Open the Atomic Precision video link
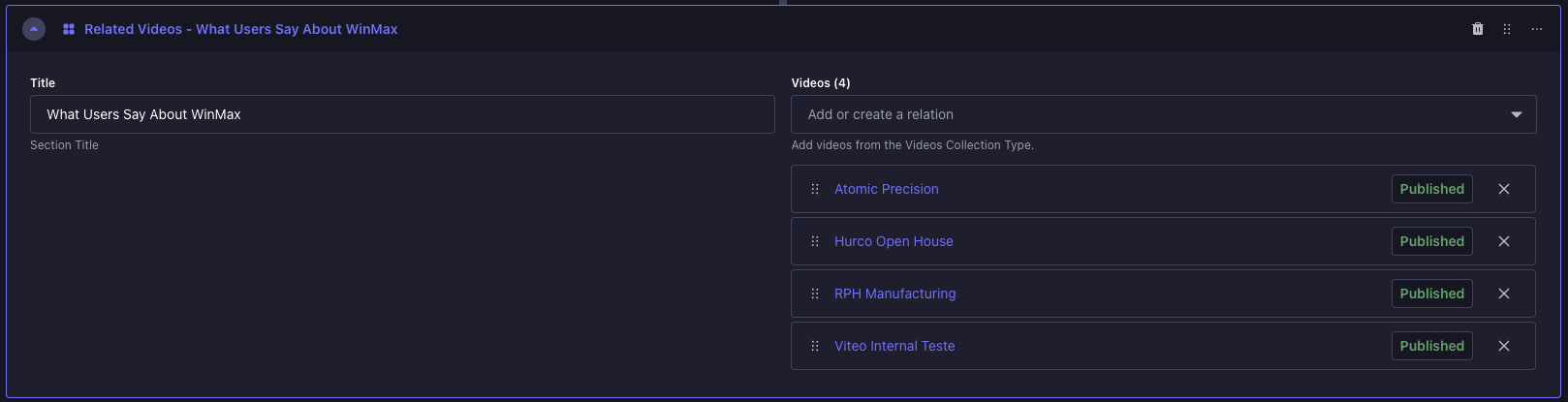 point(887,189)
